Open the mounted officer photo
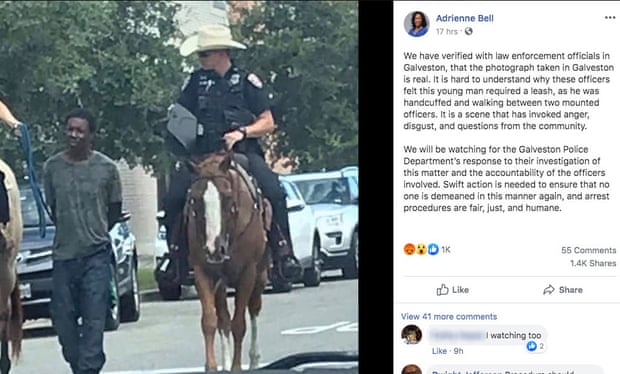This screenshot has width=620, height=374. click(x=179, y=187)
